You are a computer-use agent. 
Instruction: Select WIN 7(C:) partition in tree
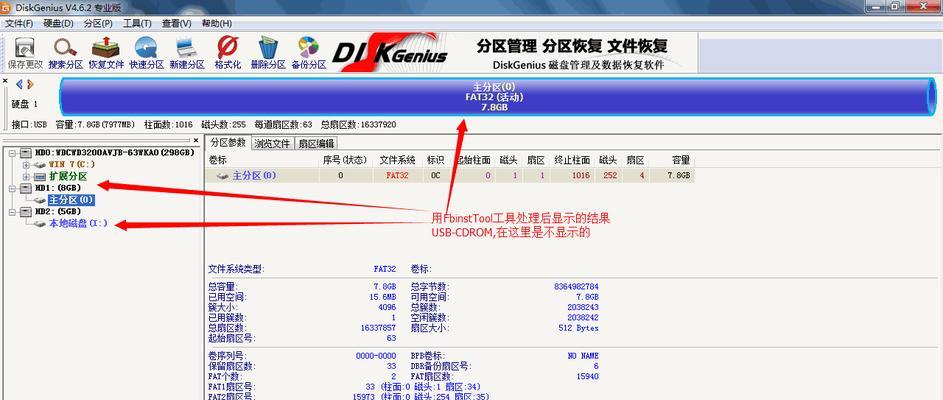72,164
